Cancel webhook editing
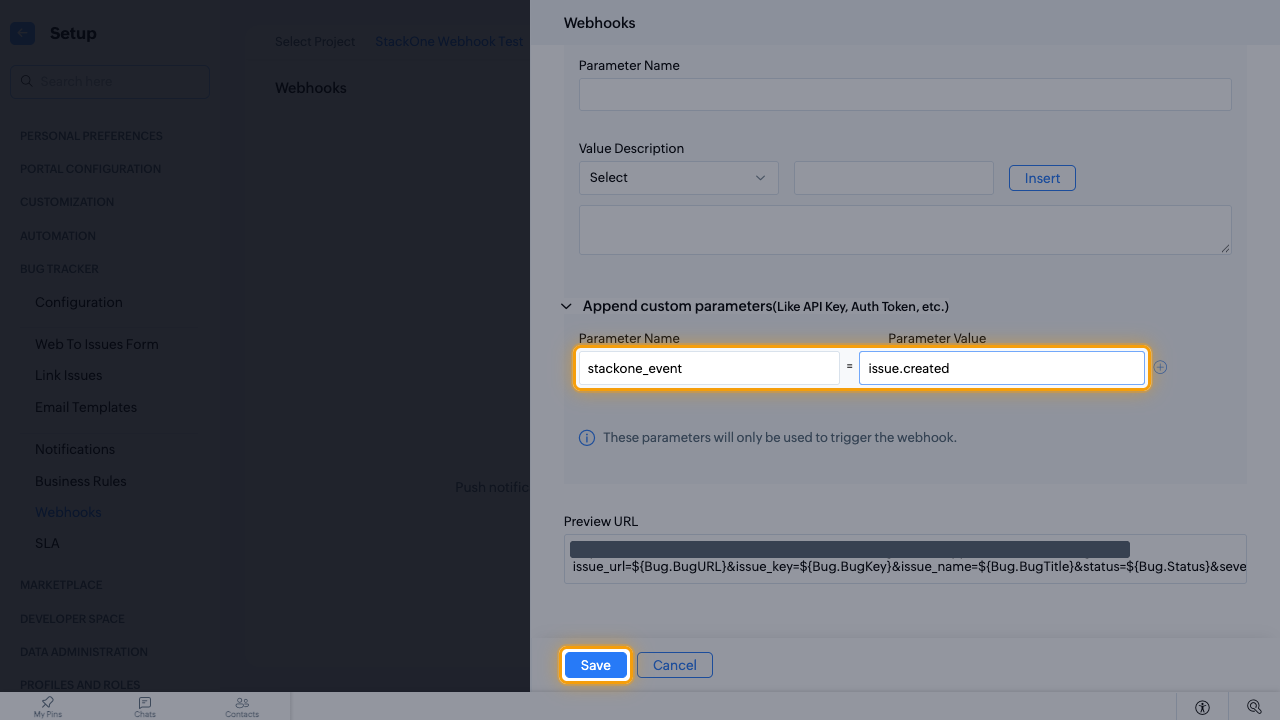 [675, 665]
